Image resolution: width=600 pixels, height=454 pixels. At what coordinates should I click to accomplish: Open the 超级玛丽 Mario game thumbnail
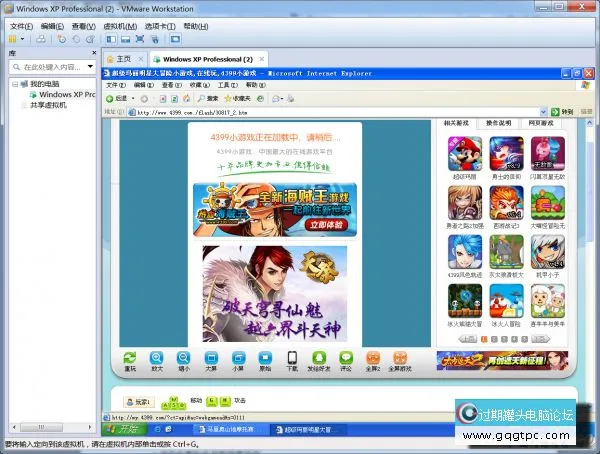click(465, 154)
